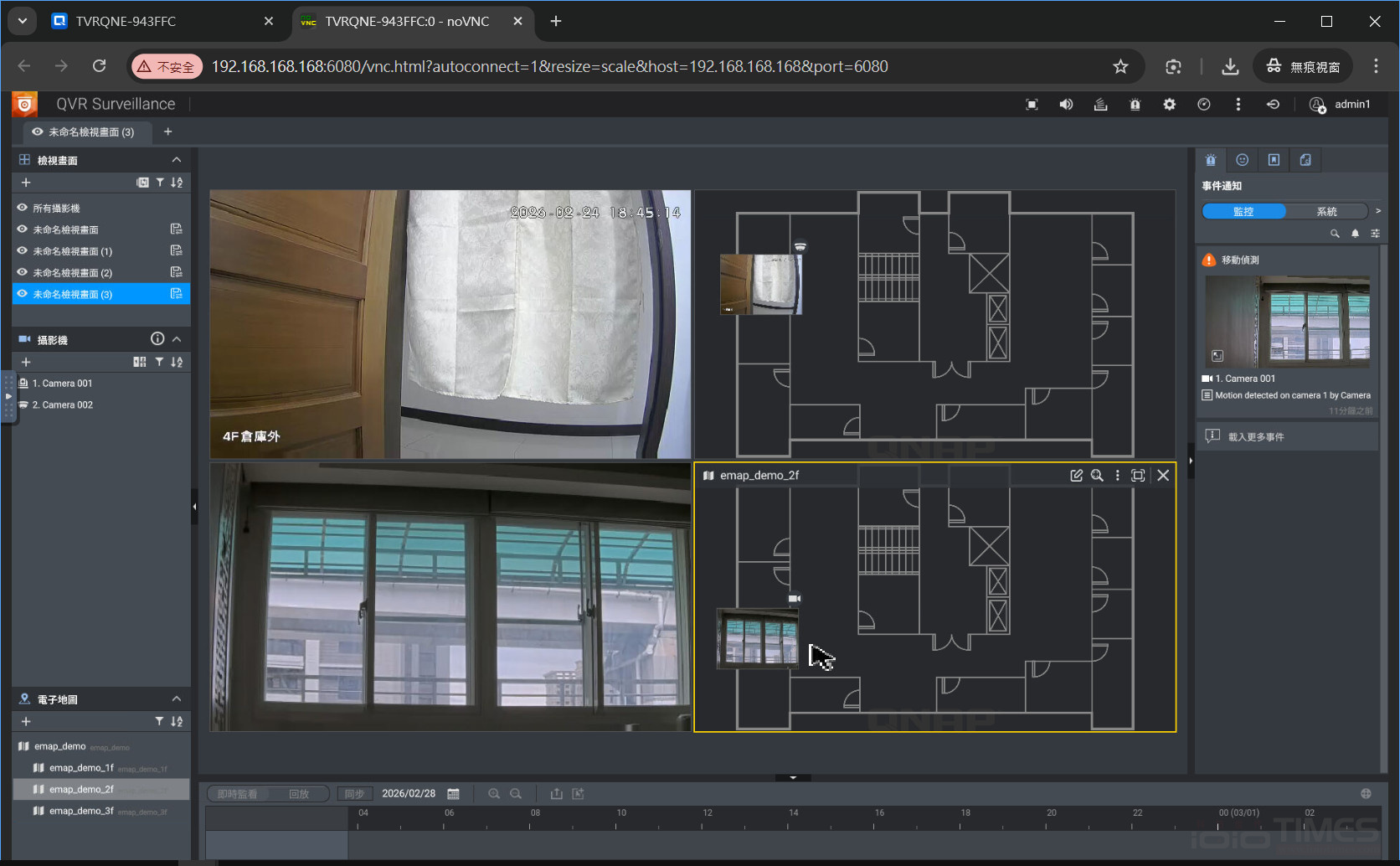Filter the camera list with funnel icon
The width and height of the screenshot is (1400, 866).
(x=159, y=362)
